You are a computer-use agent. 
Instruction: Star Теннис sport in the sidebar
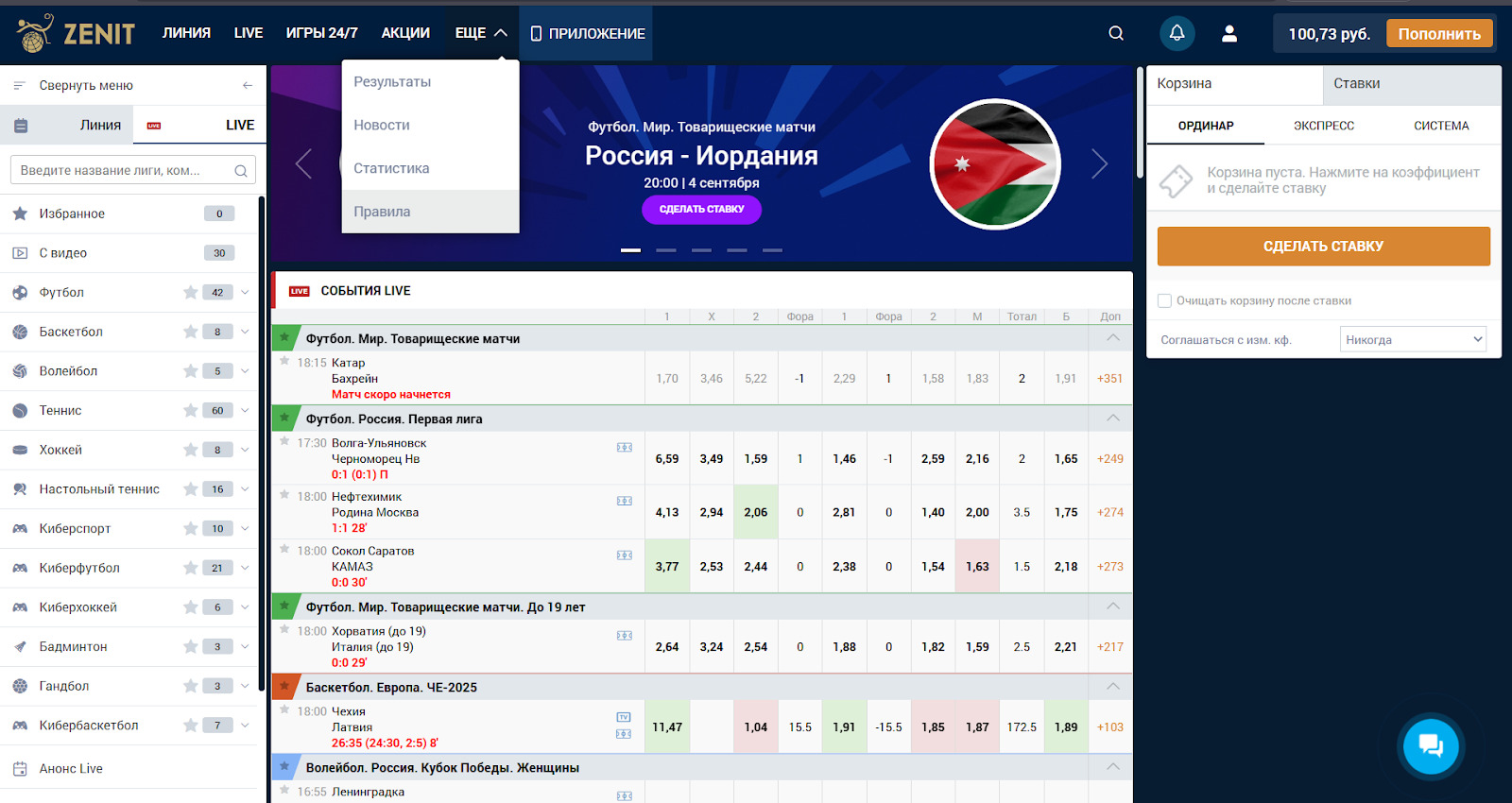pyautogui.click(x=190, y=411)
